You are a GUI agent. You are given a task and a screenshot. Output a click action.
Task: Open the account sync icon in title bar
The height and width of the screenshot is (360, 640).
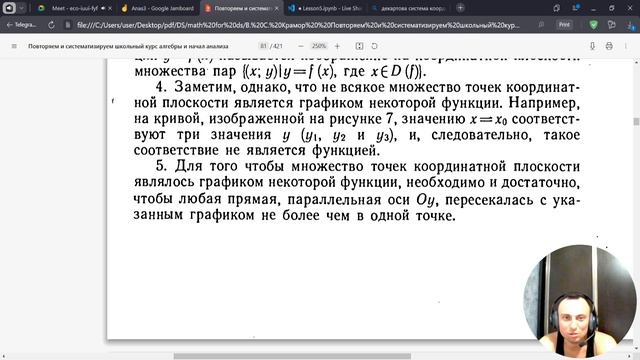point(575,8)
